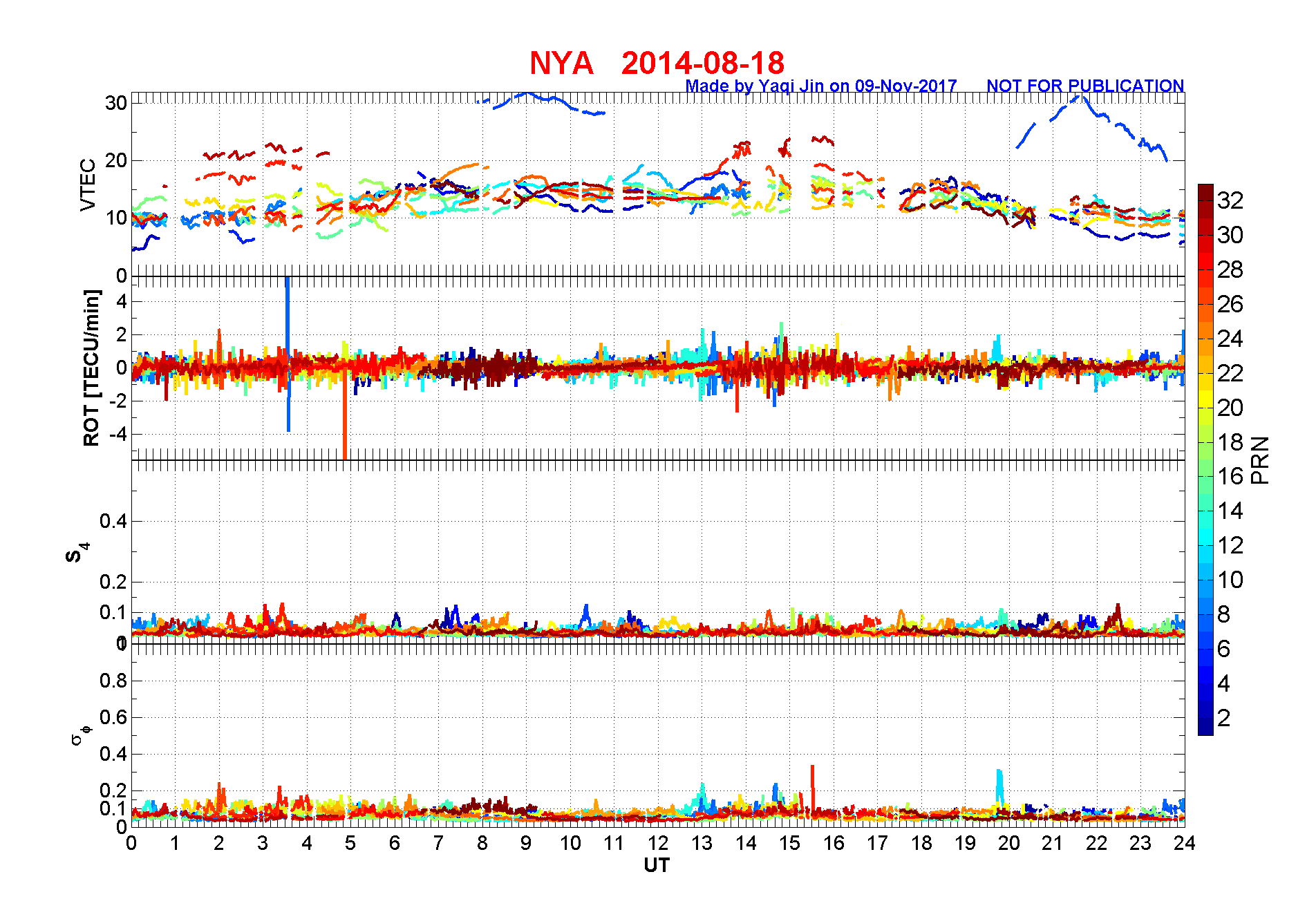Click the PRN colorbar at value 10
Screen dimensions: 1316x919
1205,580
